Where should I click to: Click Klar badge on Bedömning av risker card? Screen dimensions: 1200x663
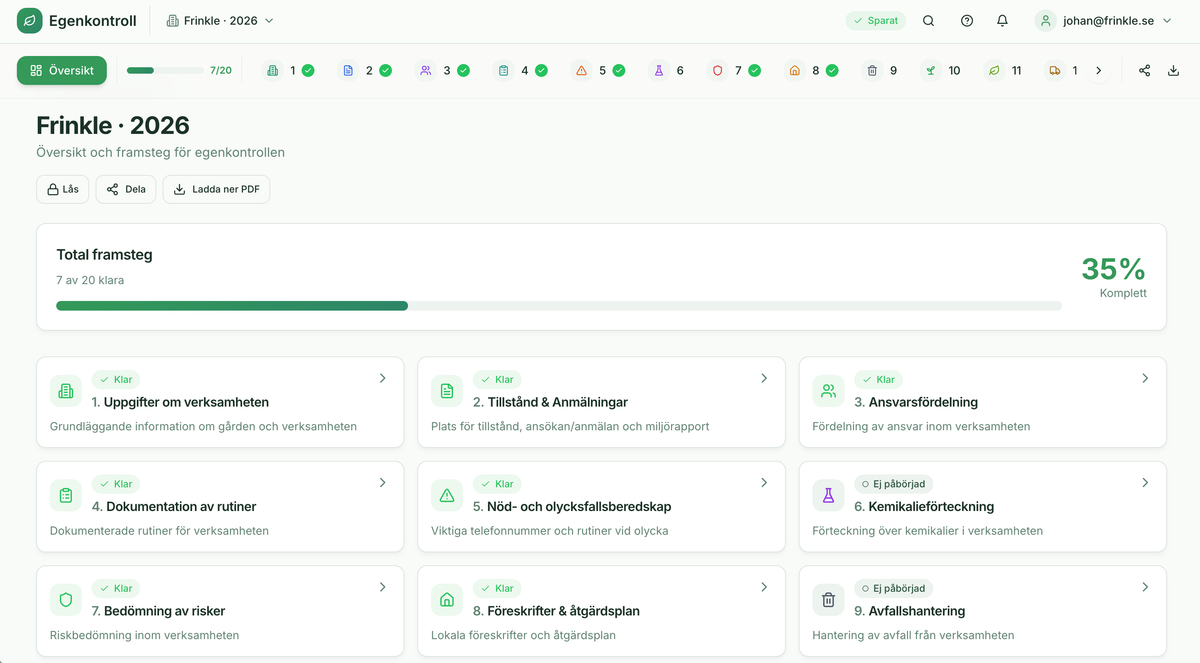click(116, 588)
